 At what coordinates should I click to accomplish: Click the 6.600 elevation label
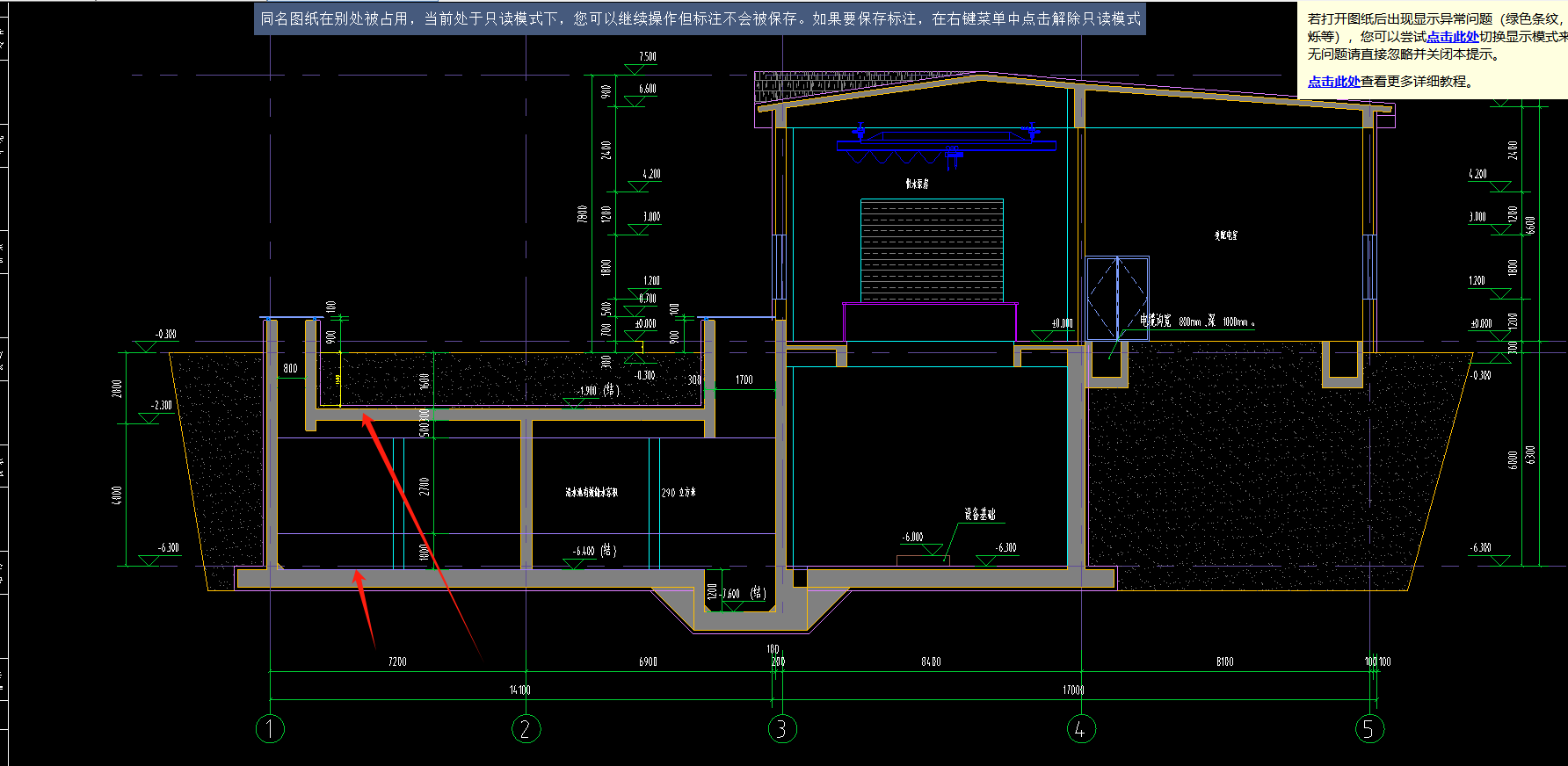(x=648, y=89)
